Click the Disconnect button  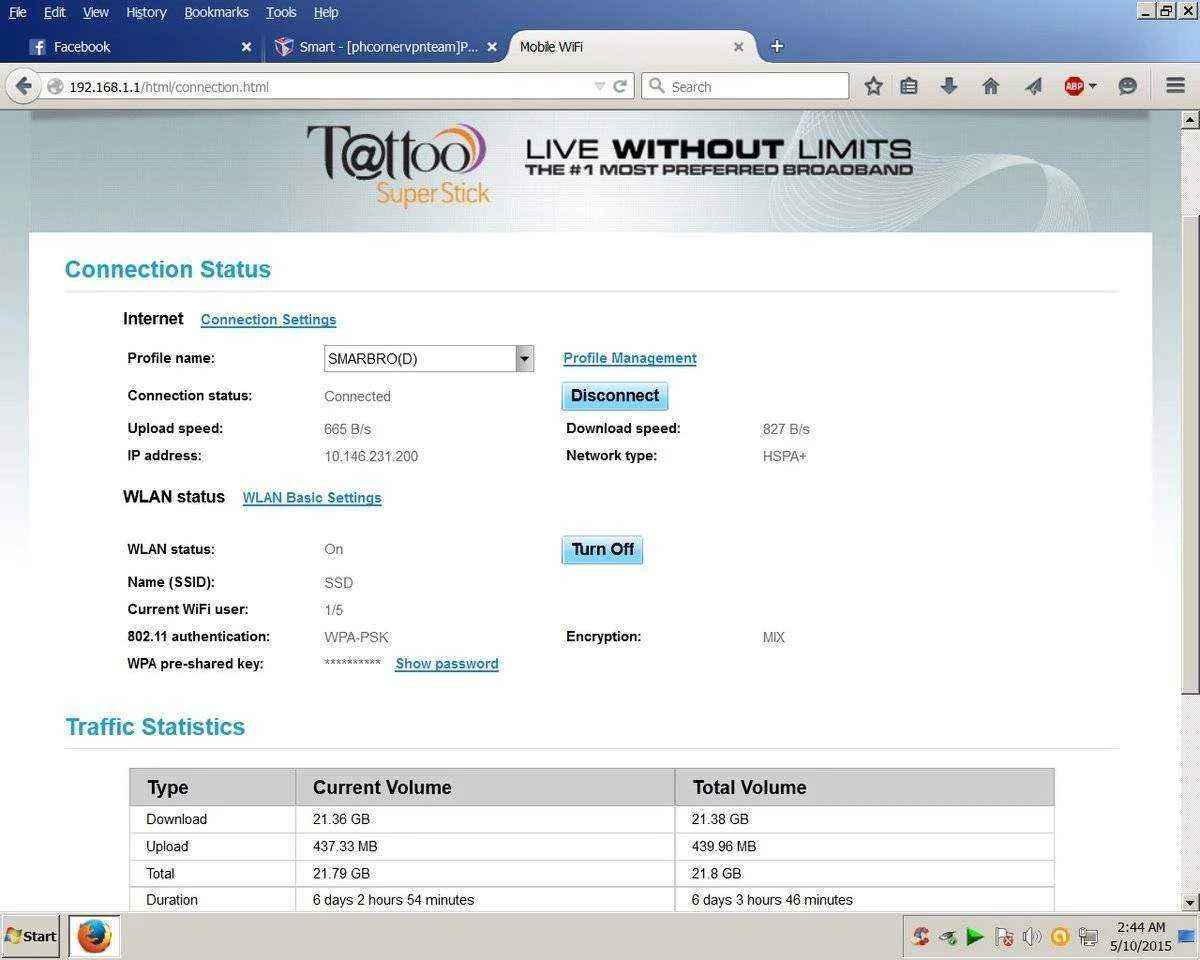point(614,396)
